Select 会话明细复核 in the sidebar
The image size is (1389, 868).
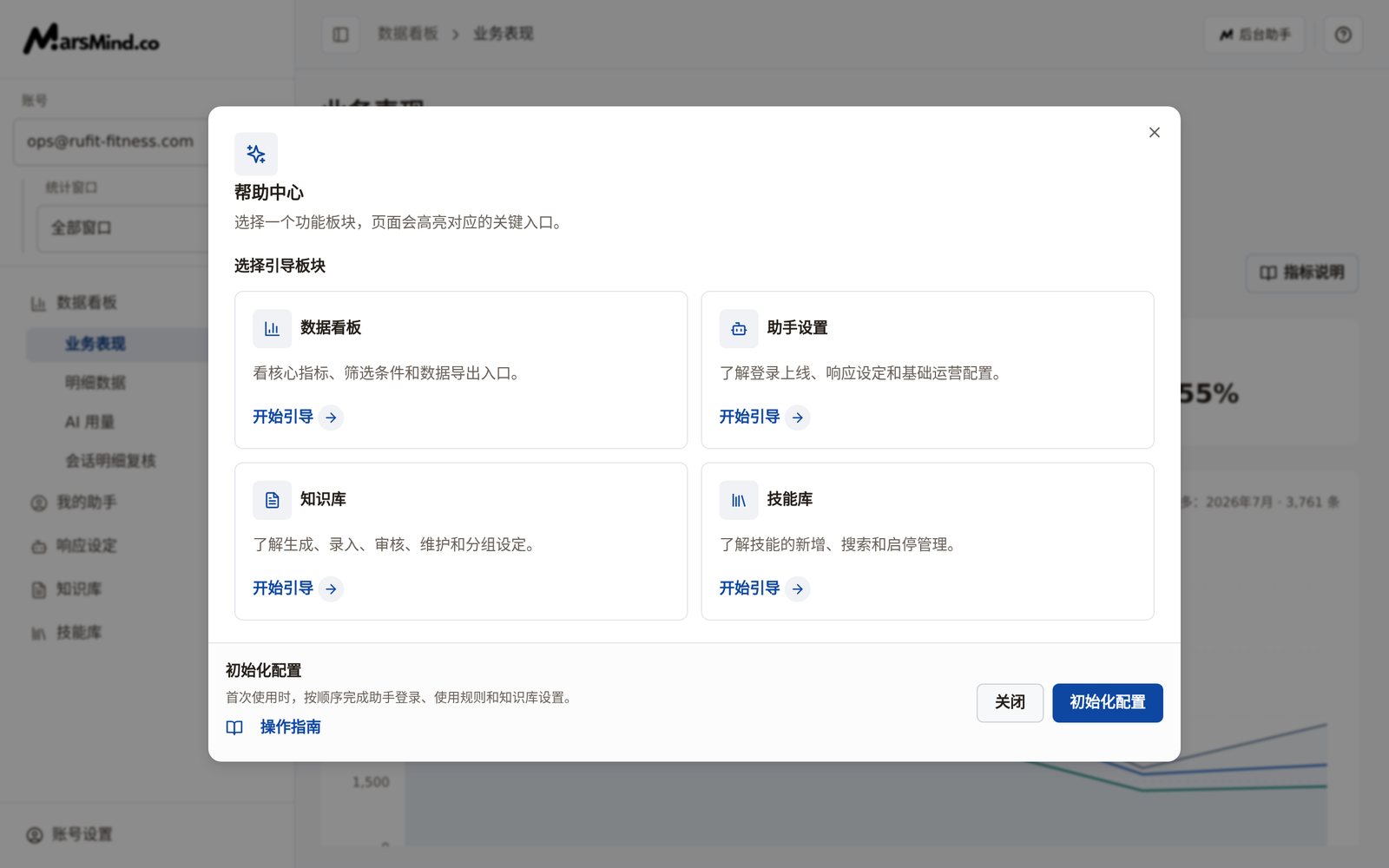point(110,461)
